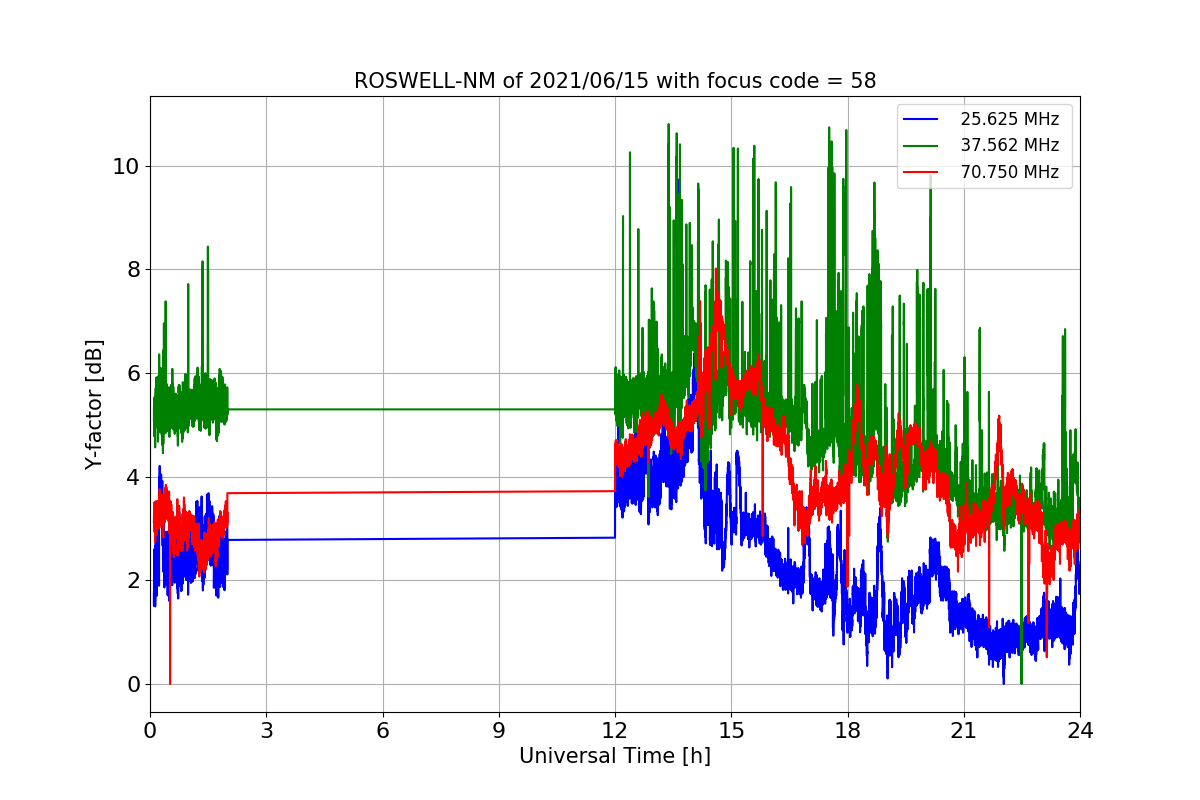Click x-axis tick label 9
Viewport: 1200px width, 800px height.
(x=499, y=731)
